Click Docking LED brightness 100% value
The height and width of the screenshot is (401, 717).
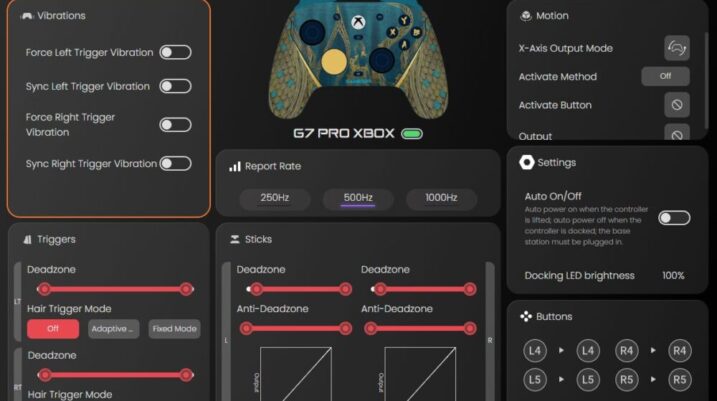(673, 275)
